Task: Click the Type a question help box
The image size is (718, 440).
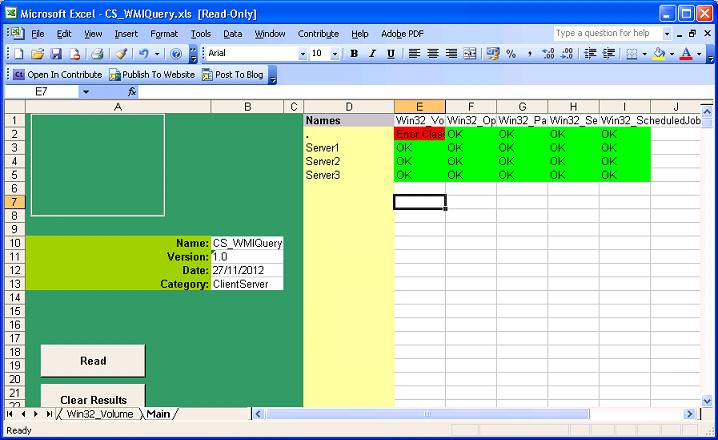Action: 607,33
